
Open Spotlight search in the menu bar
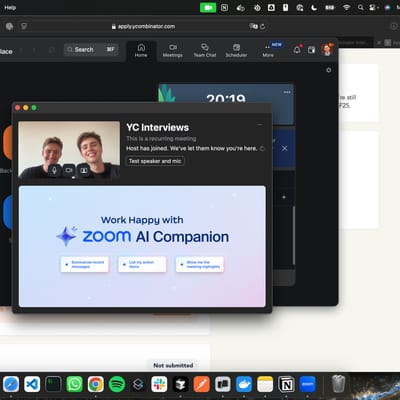(360, 7)
